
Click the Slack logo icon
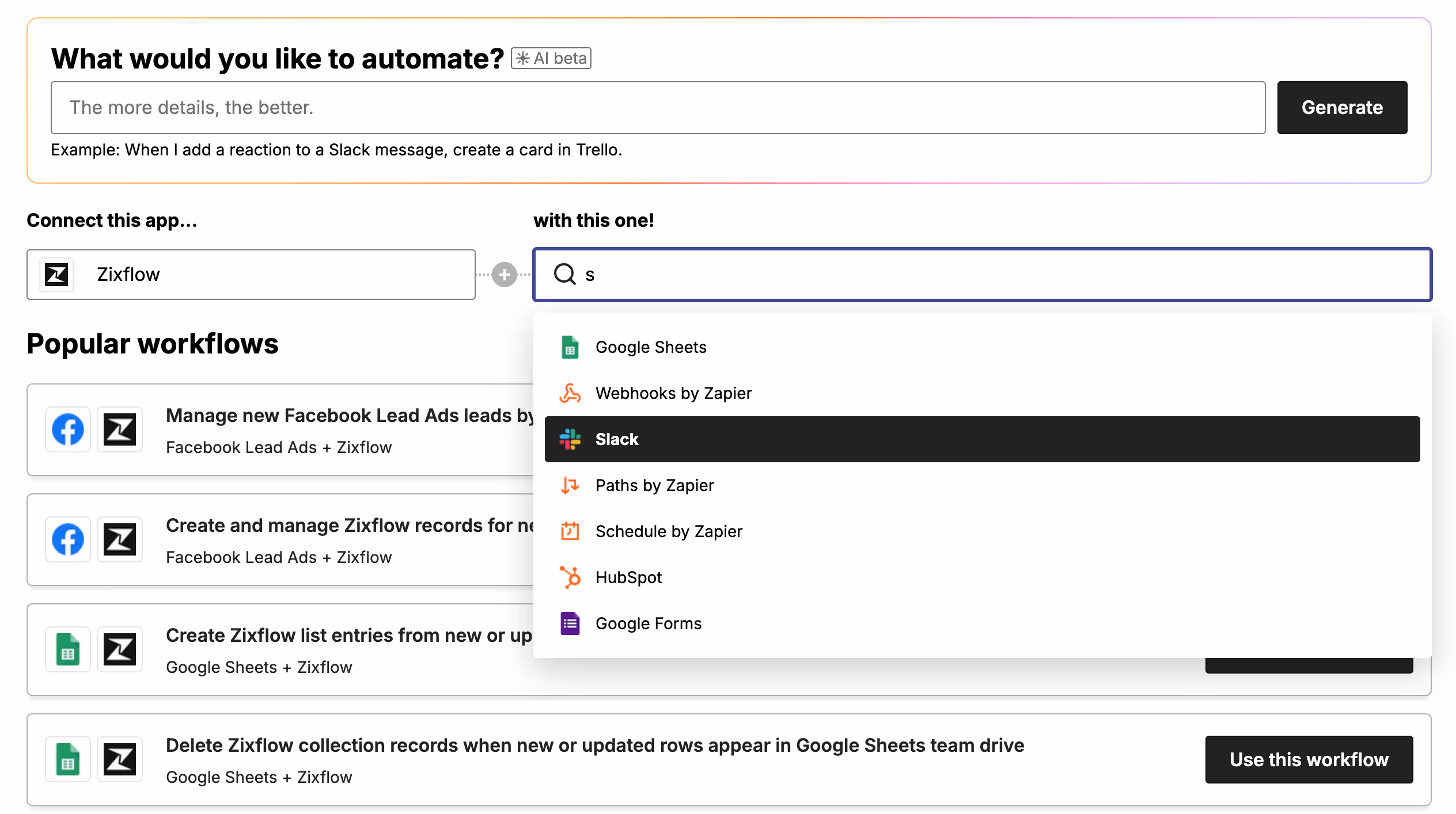tap(570, 439)
